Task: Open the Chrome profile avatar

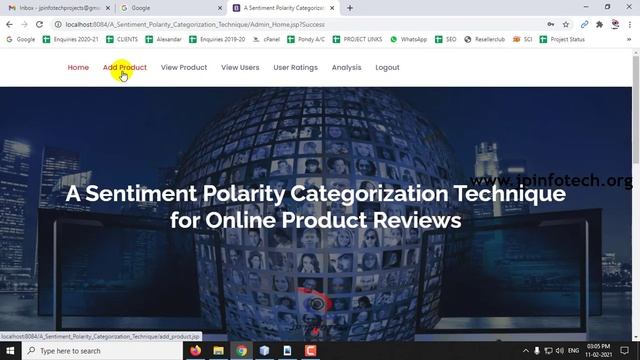Action: [615, 24]
